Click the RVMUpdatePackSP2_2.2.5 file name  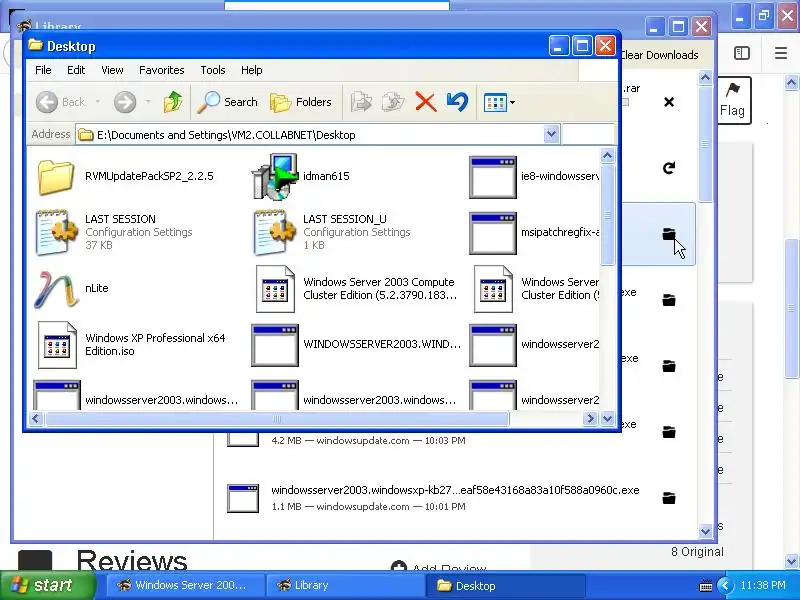[x=149, y=176]
